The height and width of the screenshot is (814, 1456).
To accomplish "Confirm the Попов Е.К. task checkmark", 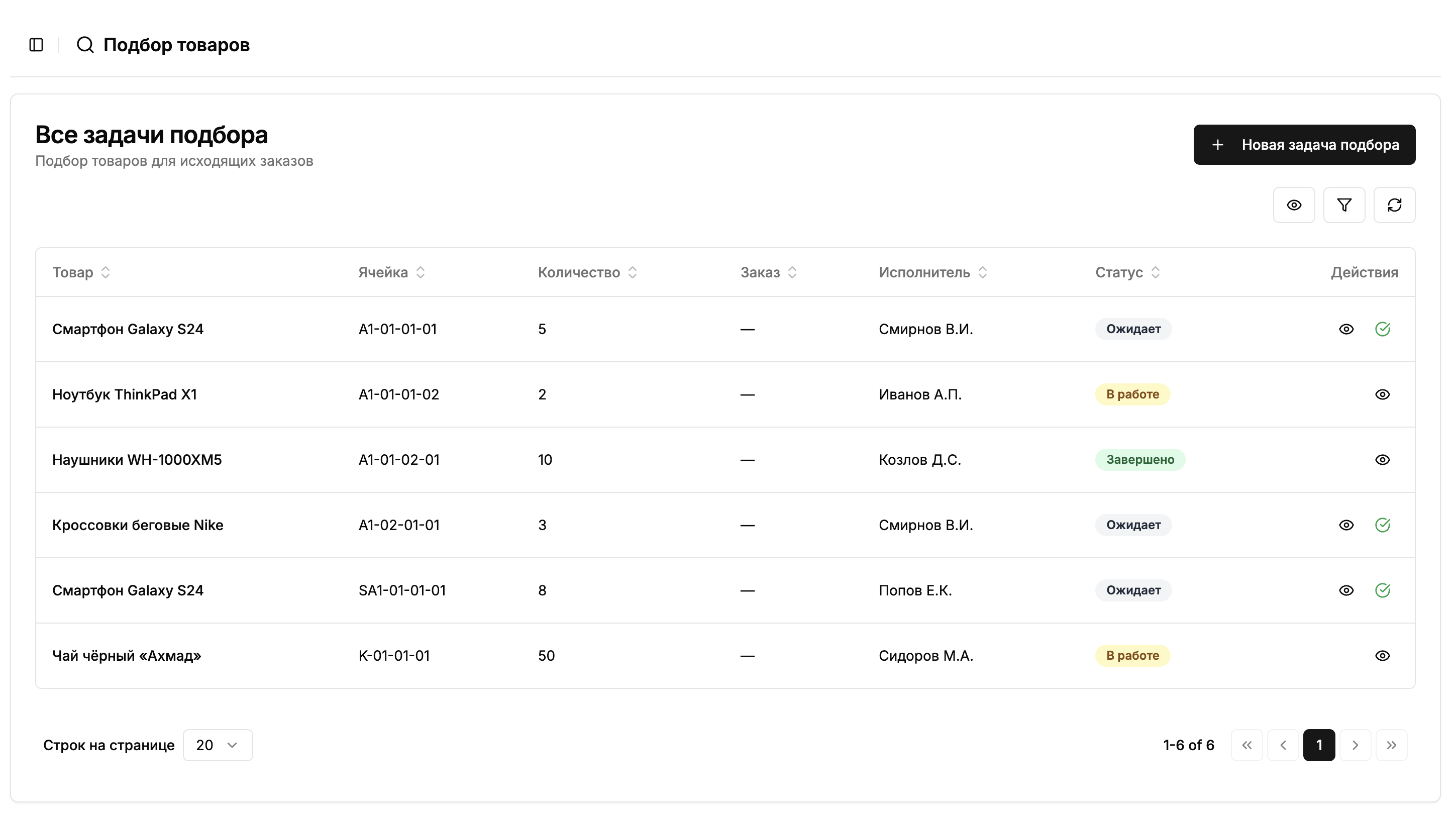I will pos(1382,590).
